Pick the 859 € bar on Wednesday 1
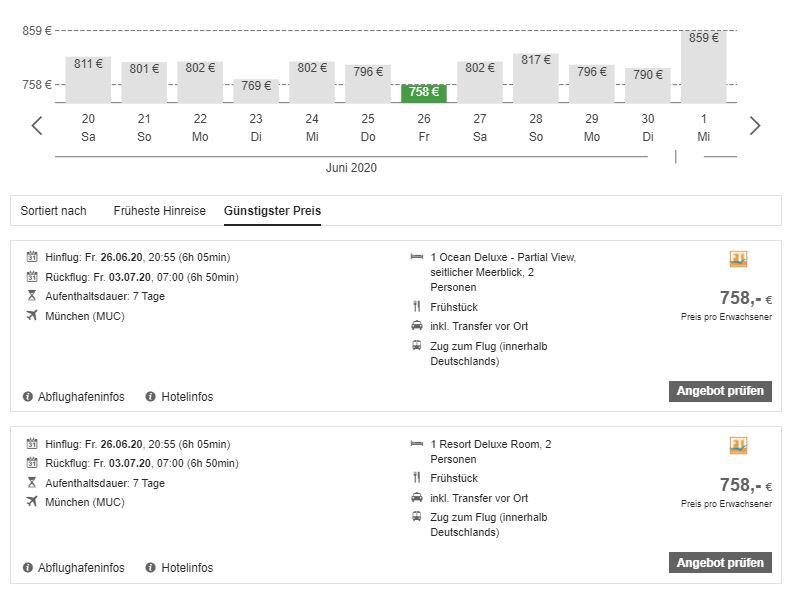This screenshot has width=793, height=593. coord(704,66)
